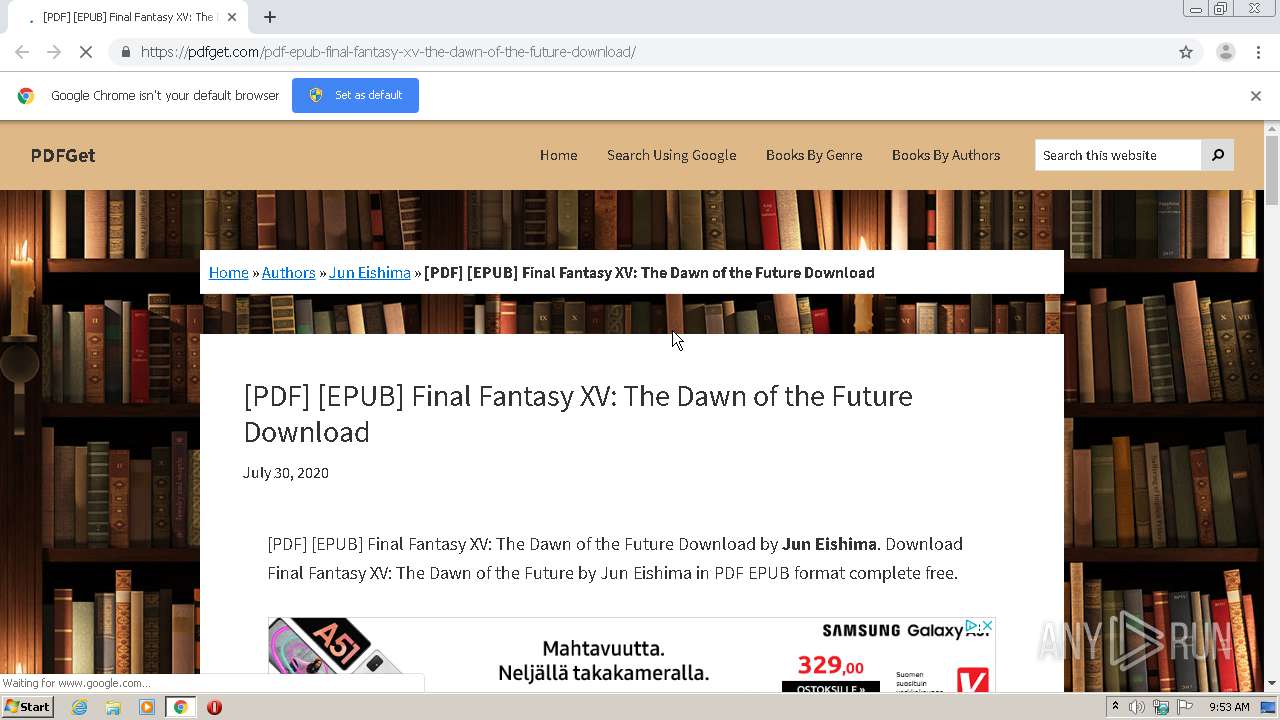Set Chrome as default browser
The height and width of the screenshot is (720, 1280).
pos(355,95)
